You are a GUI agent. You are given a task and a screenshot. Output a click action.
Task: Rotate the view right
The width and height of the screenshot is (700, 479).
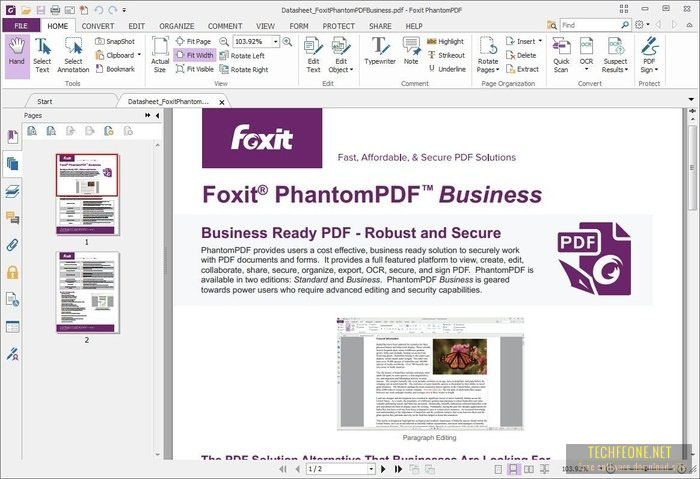(x=244, y=70)
